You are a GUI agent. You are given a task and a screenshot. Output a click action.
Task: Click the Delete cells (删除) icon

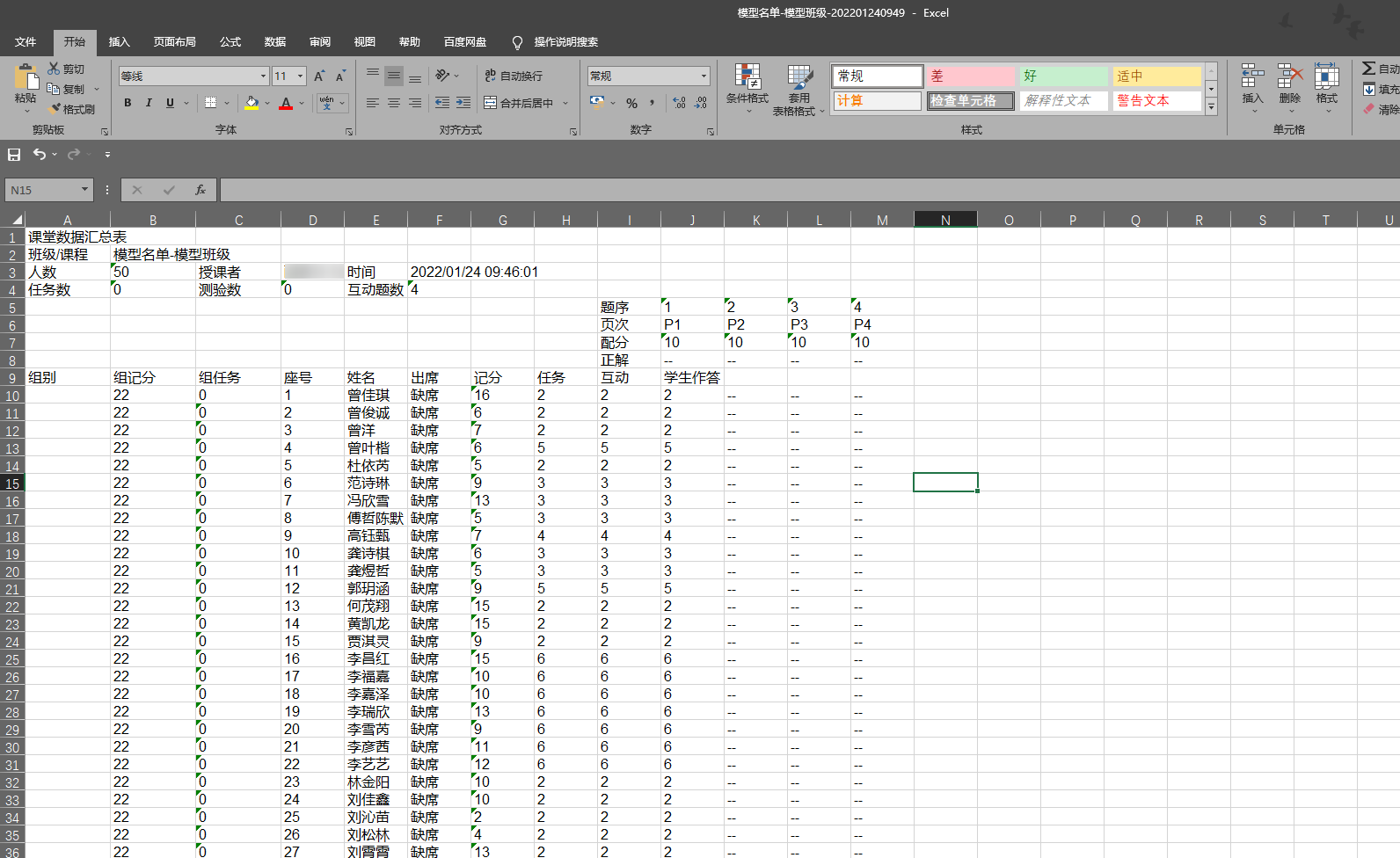tap(1289, 84)
